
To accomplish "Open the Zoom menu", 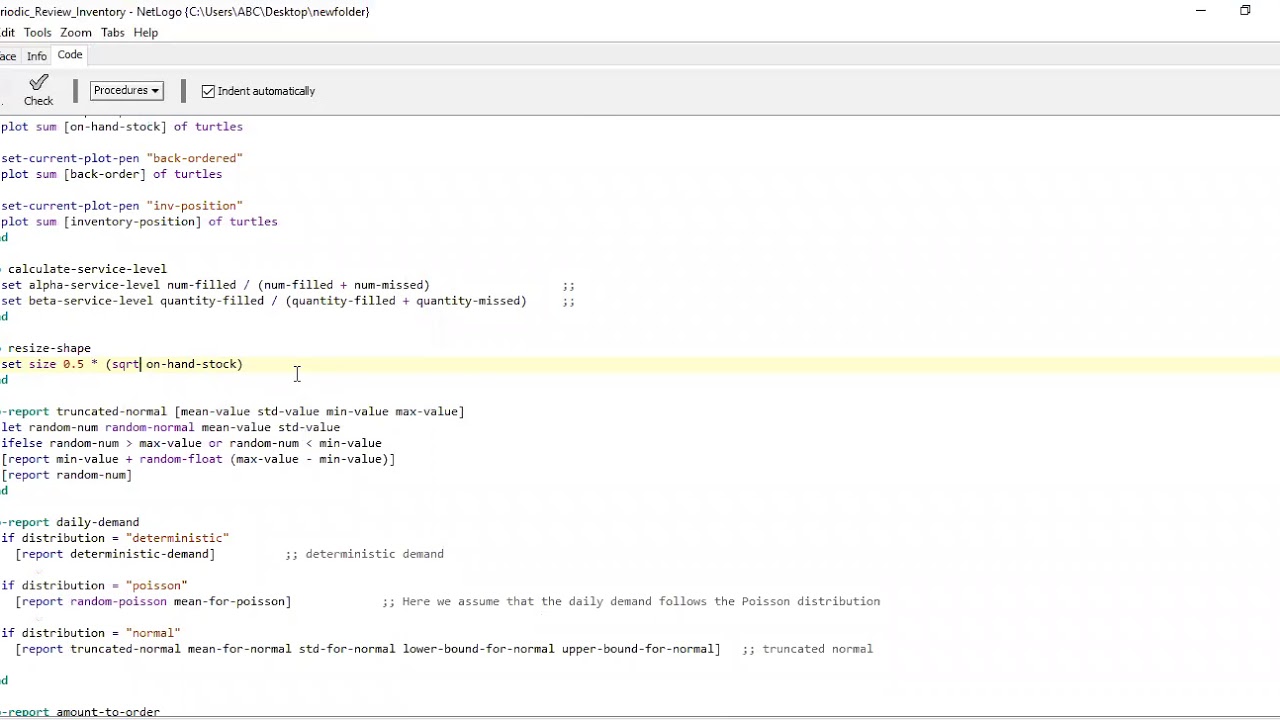I will (76, 33).
